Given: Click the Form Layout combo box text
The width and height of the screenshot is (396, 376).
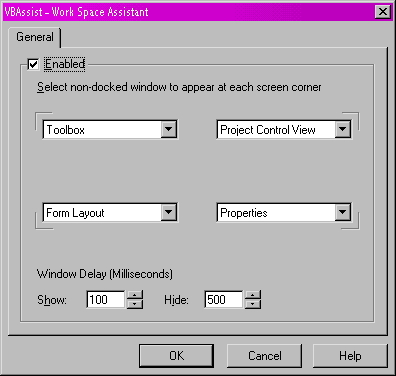Looking at the screenshot, I should point(75,213).
